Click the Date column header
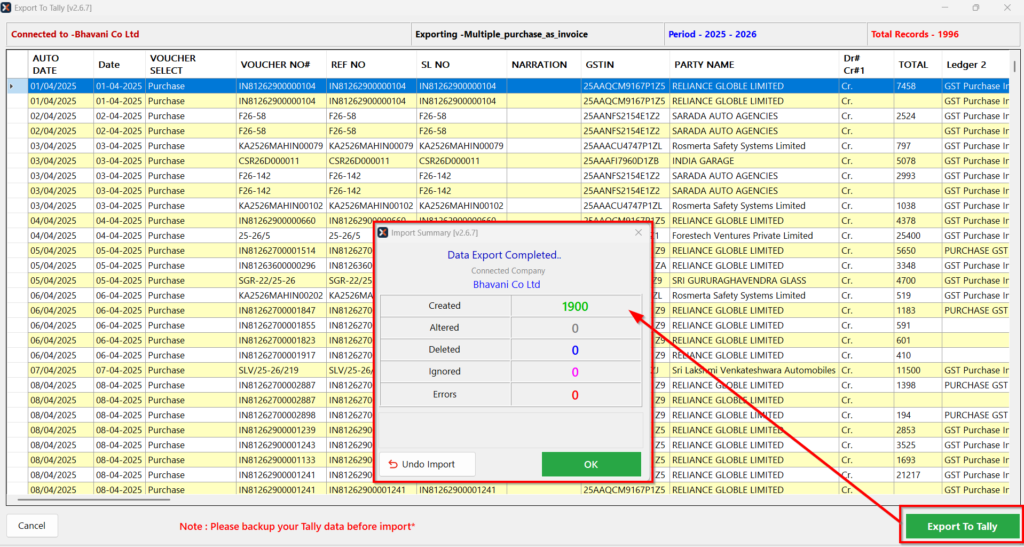 (120, 65)
